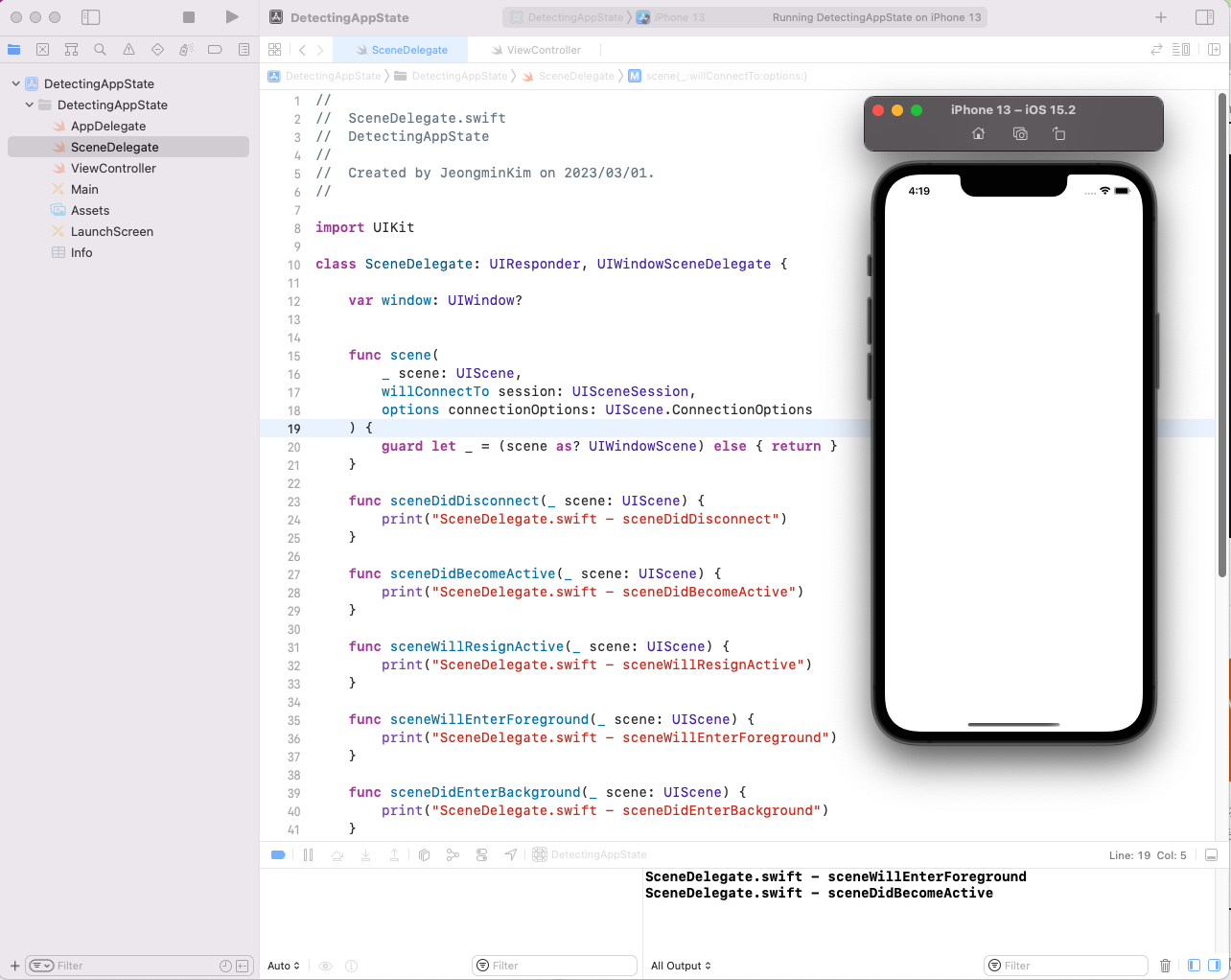This screenshot has width=1231, height=980.
Task: Open the Debug Memory Graph
Action: [453, 854]
